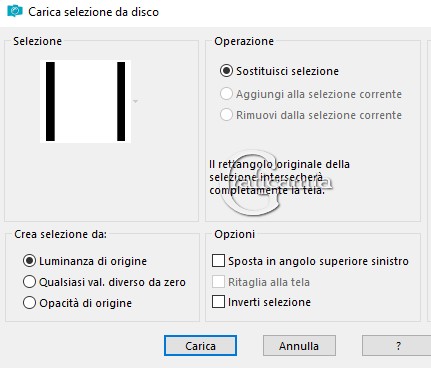Click the Crea selezione da: label

click(60, 234)
